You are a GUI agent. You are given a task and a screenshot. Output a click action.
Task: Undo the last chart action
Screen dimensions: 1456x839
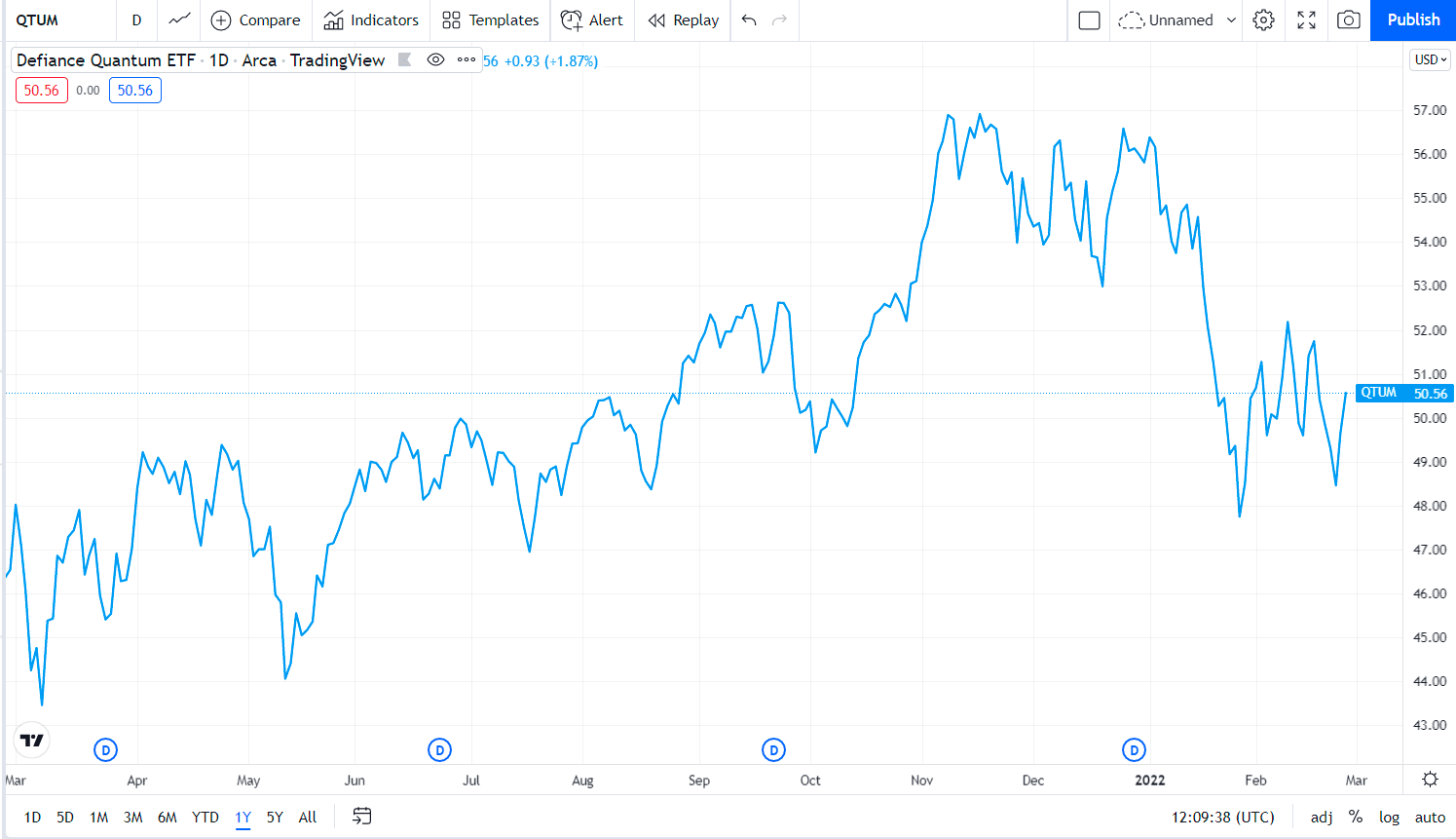[749, 19]
